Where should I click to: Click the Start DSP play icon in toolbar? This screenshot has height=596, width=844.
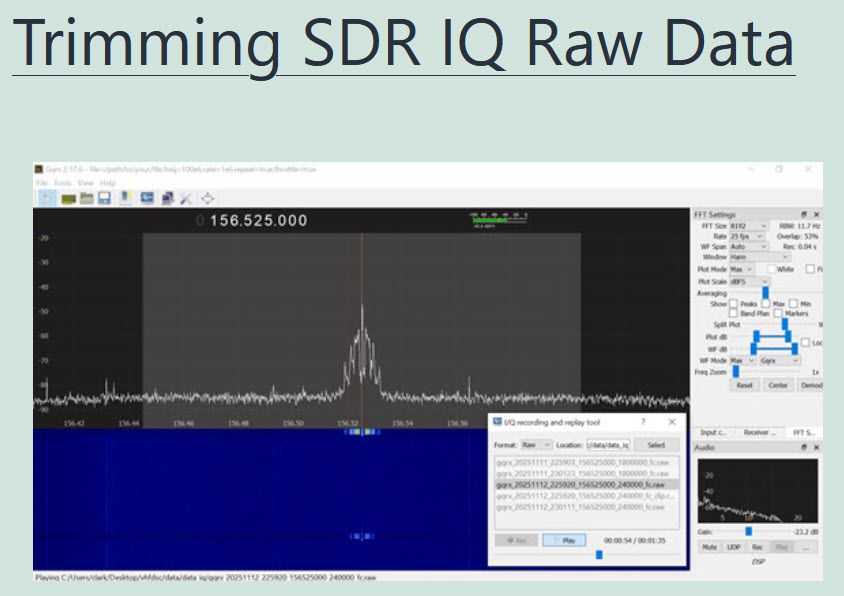46,198
